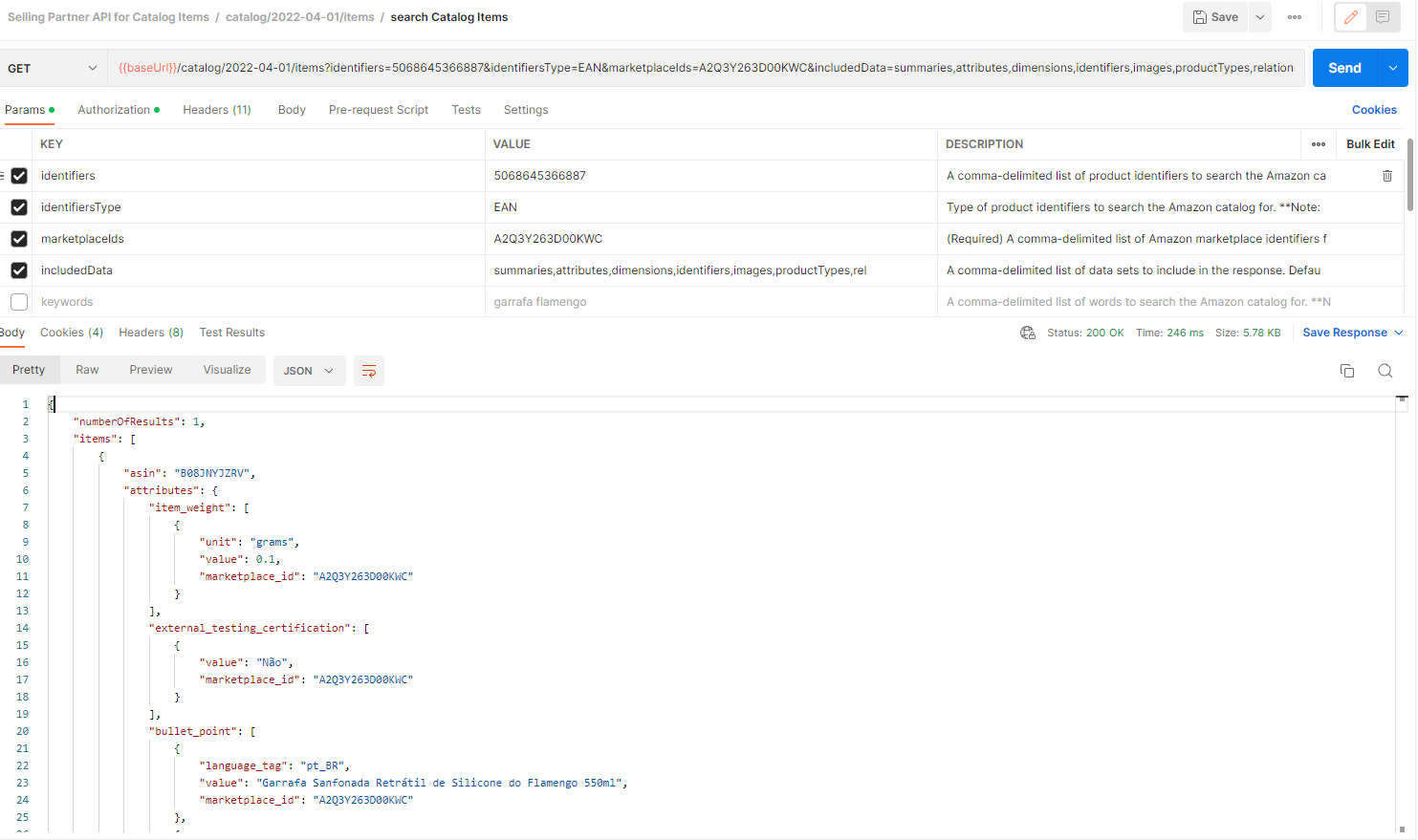Search within response icon
This screenshot has width=1418, height=840.
(1385, 371)
